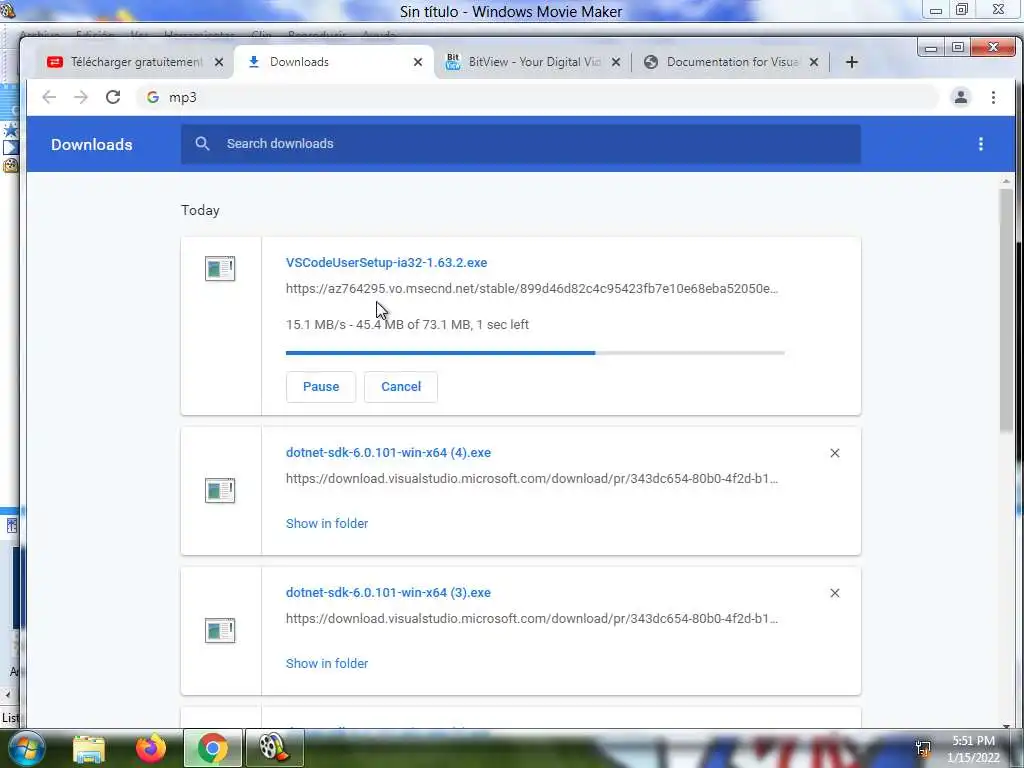Cancel the VSCodeUserSetup download
The image size is (1024, 768).
click(401, 387)
